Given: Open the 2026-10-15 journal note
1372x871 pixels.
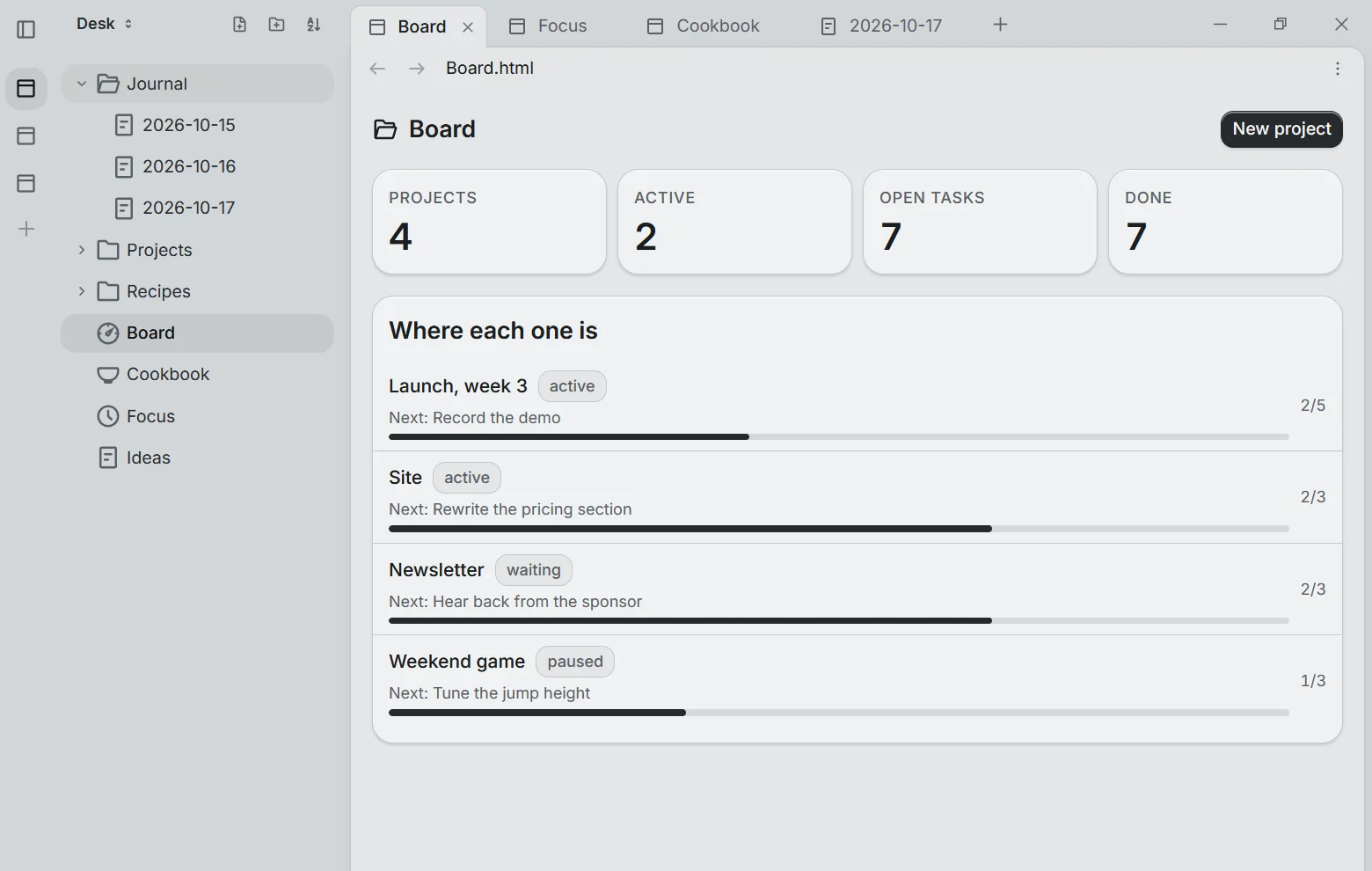Looking at the screenshot, I should [197, 125].
